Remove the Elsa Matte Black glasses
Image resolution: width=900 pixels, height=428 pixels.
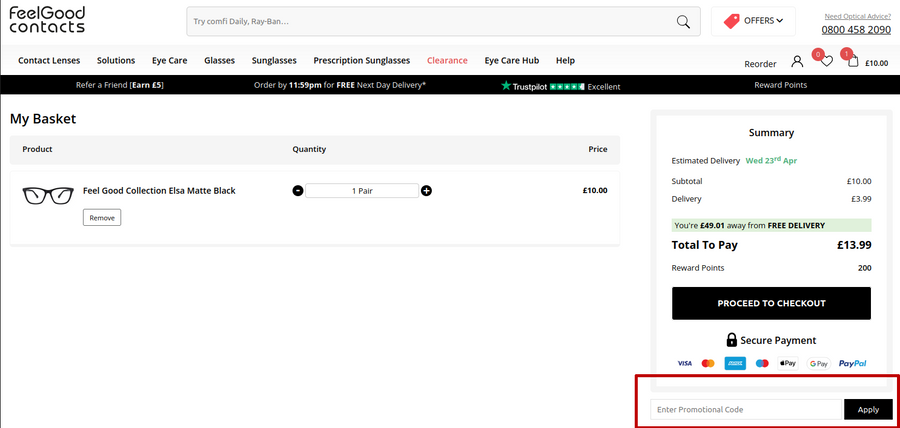(x=102, y=217)
